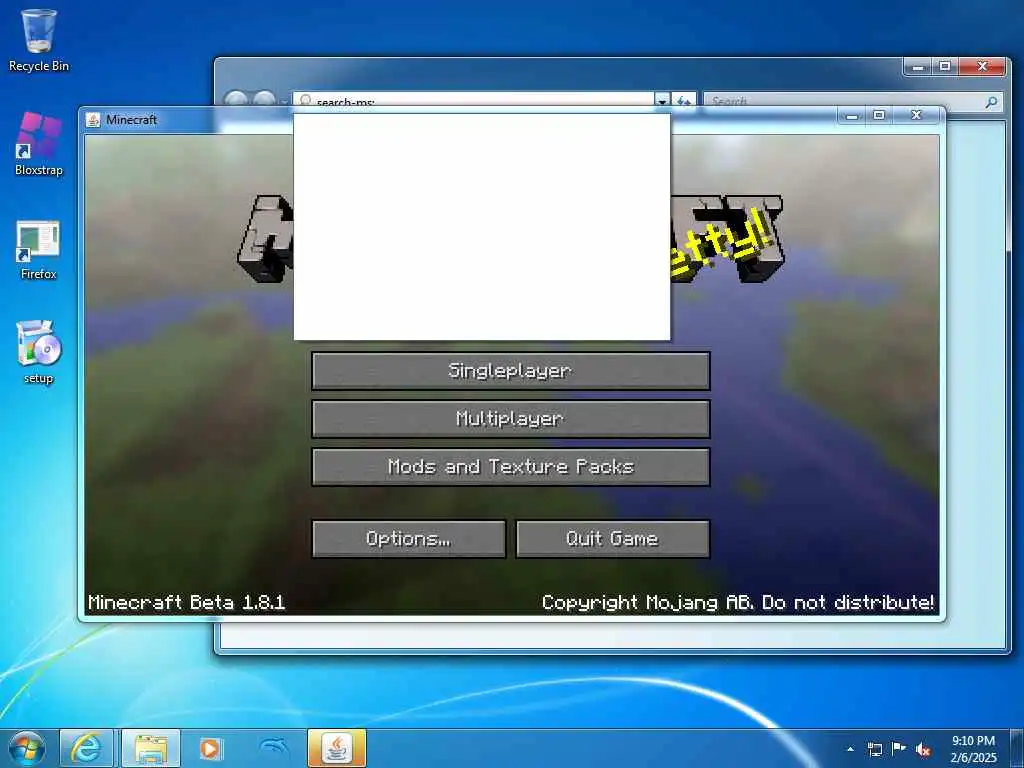Screen dimensions: 1024x768
Task: Click the magnifier icon in Explorer search box
Action: [x=991, y=101]
